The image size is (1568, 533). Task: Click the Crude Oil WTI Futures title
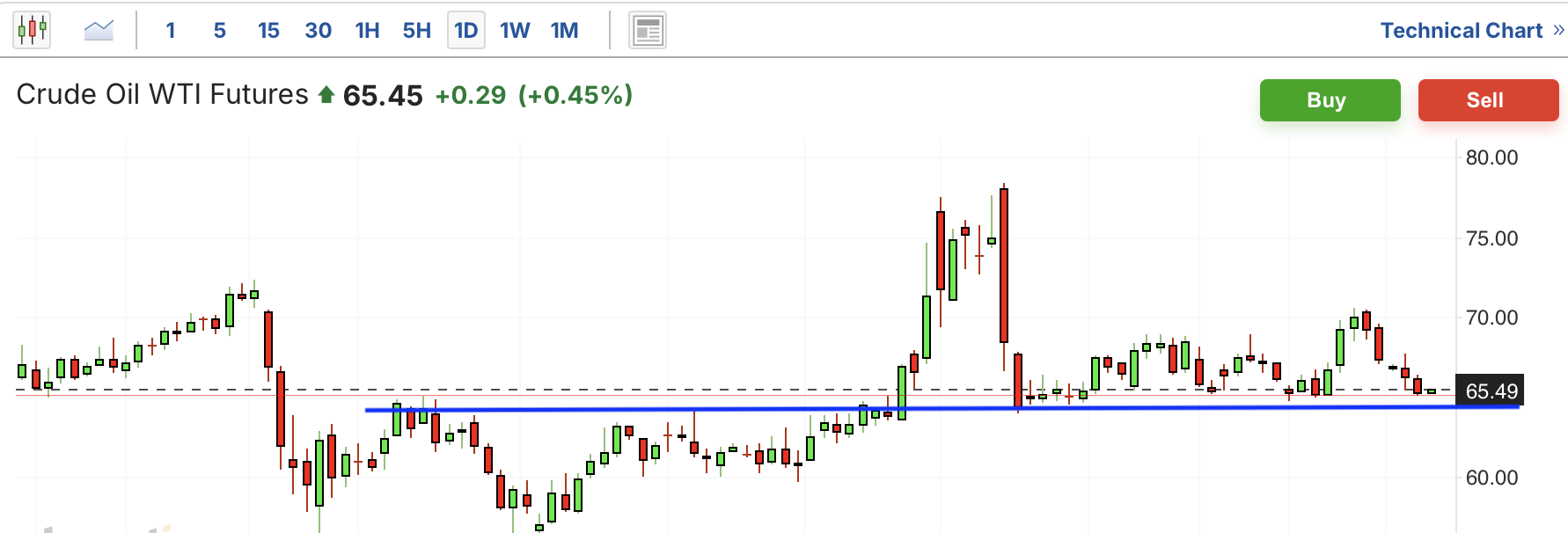163,94
